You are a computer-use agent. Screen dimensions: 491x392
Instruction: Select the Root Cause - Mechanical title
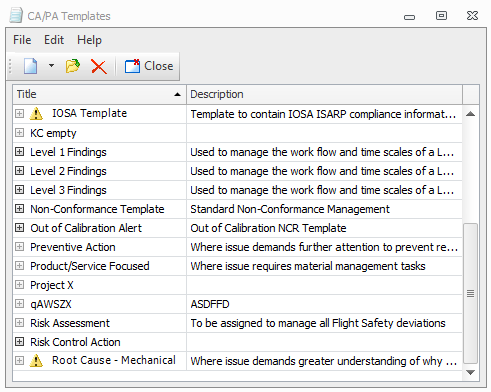[114, 360]
